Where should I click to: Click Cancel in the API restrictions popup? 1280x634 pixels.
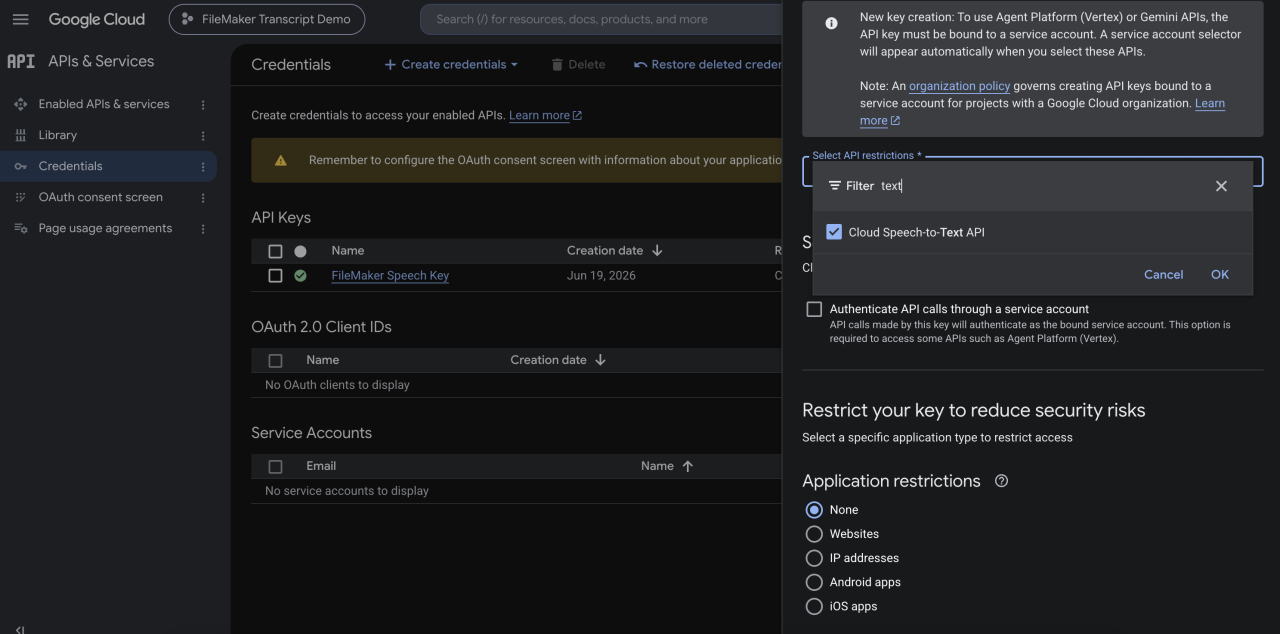pyautogui.click(x=1164, y=274)
